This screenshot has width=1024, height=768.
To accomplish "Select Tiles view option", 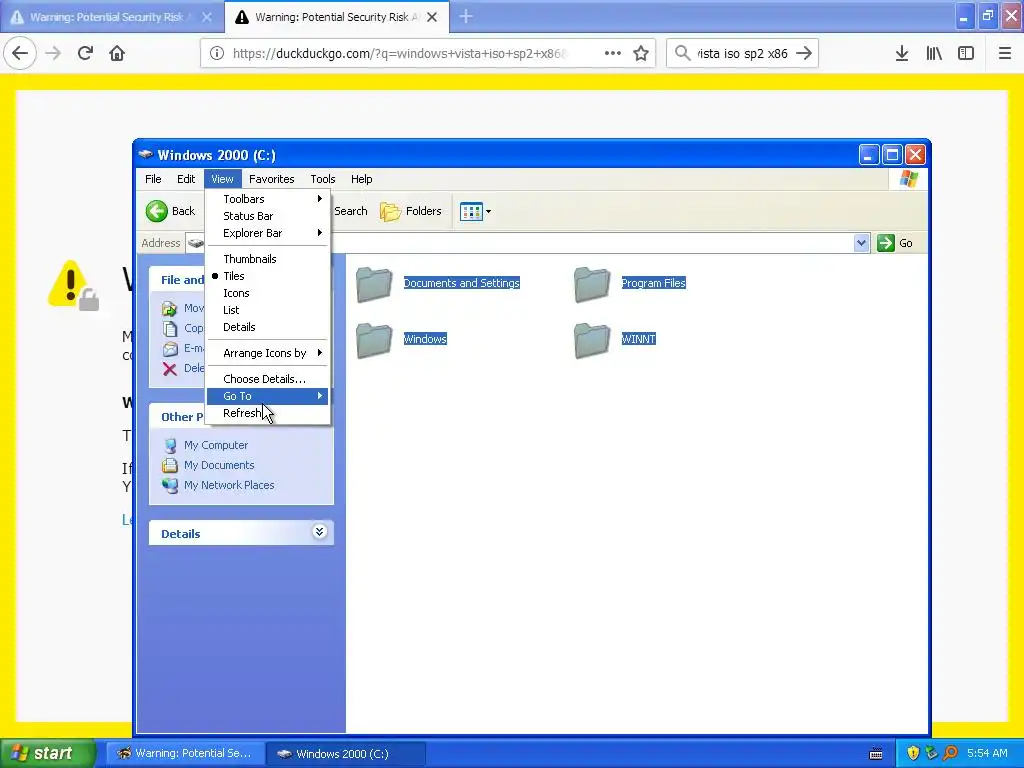I will click(268, 276).
